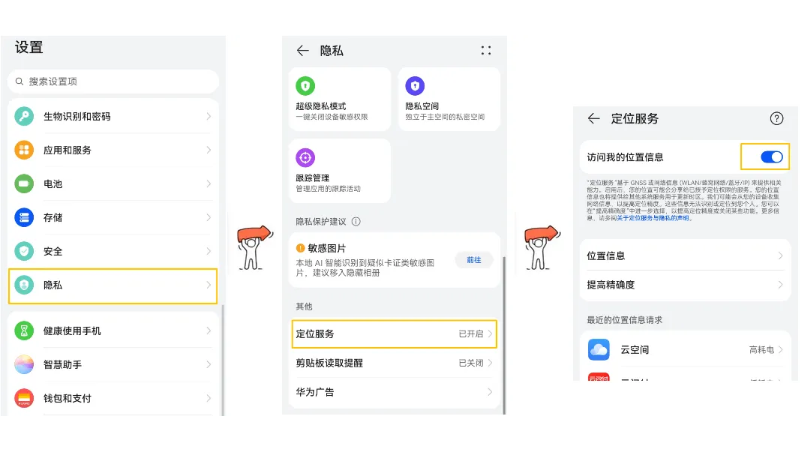Expand the 隐私 settings row chevron
800x450 pixels.
(x=209, y=285)
